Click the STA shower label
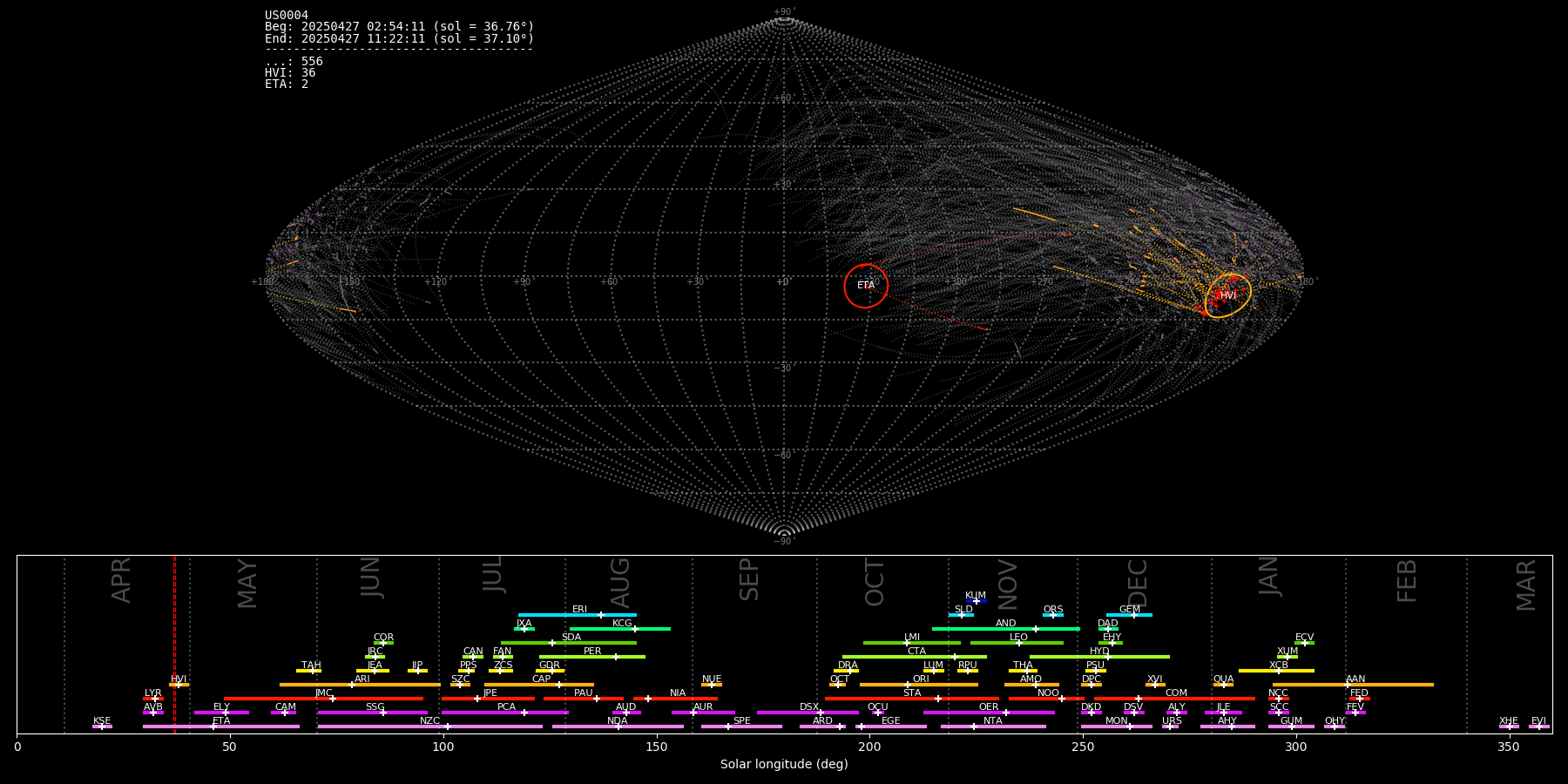The height and width of the screenshot is (784, 1568). (x=912, y=693)
